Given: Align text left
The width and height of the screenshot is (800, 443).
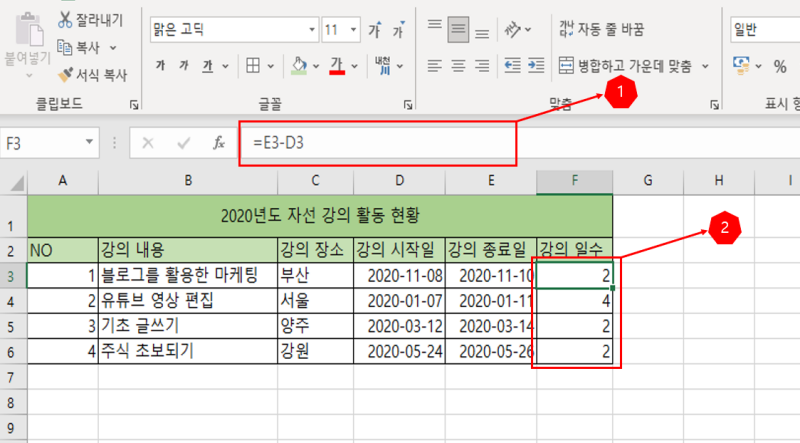Looking at the screenshot, I should (x=435, y=66).
